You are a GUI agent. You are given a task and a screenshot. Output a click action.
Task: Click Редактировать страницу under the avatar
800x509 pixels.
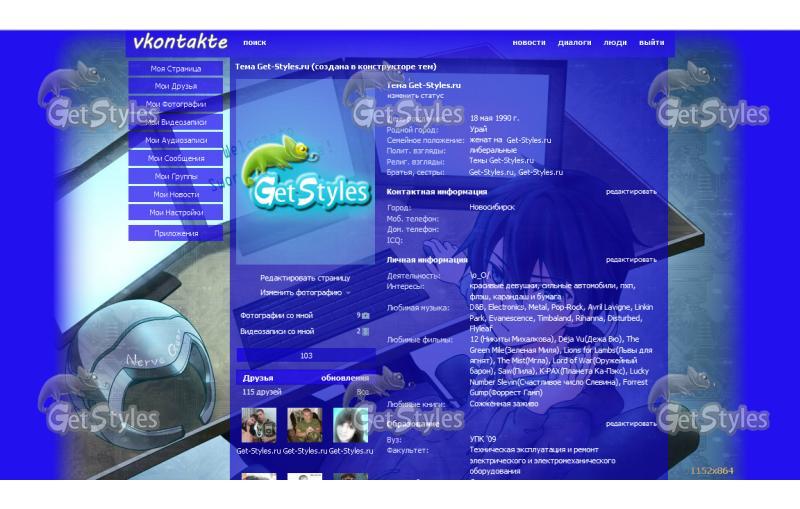point(305,278)
